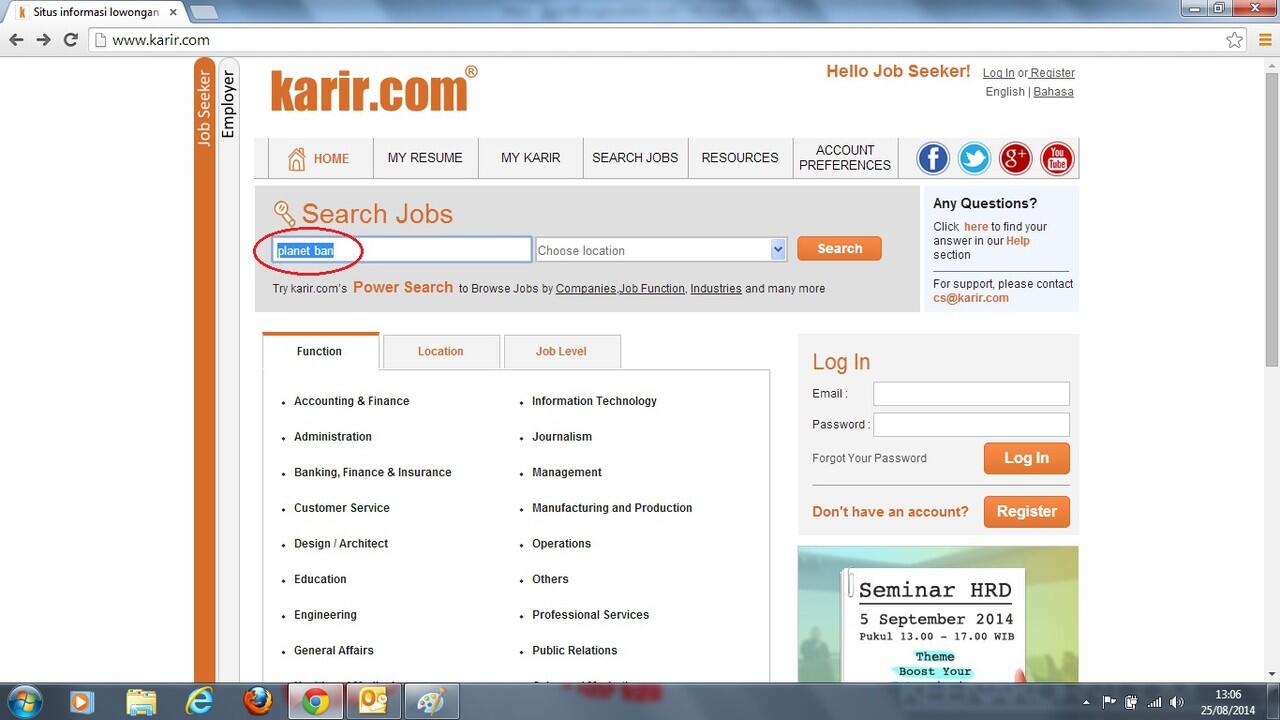Select the Function tab
Screen dimensions: 1280x720
point(320,351)
